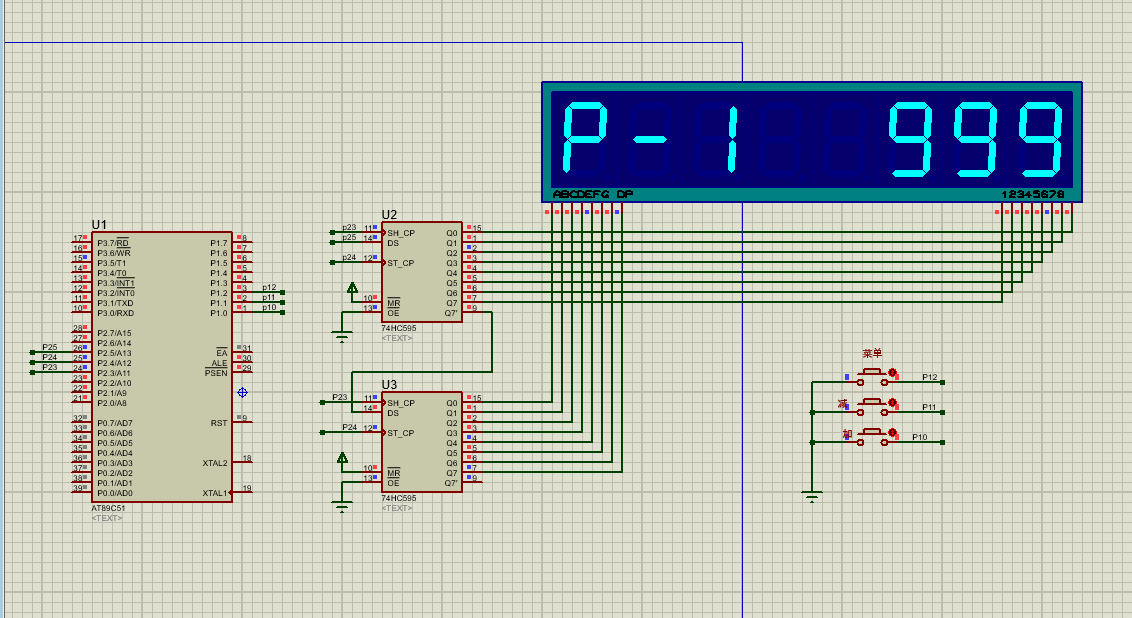The width and height of the screenshot is (1132, 618).
Task: Click the P23 net label left of U1
Action: coord(50,367)
